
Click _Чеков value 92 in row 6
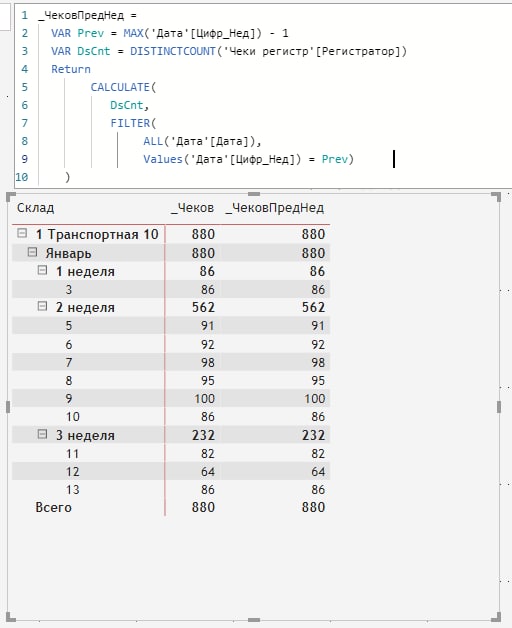[208, 344]
